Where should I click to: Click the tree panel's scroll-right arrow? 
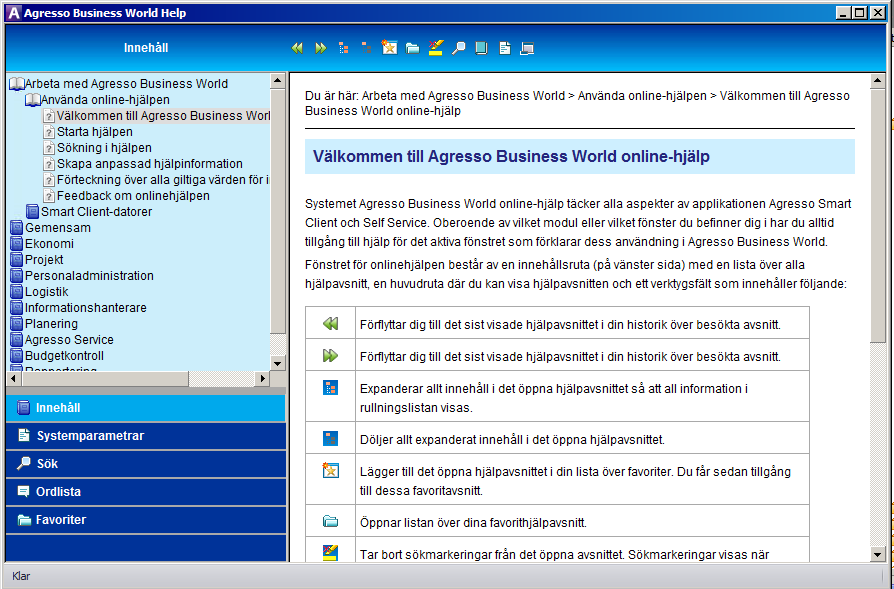pos(262,378)
